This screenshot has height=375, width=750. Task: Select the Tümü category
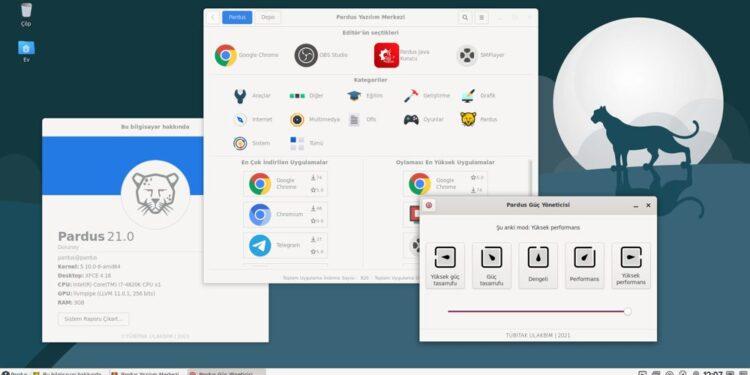pos(307,143)
